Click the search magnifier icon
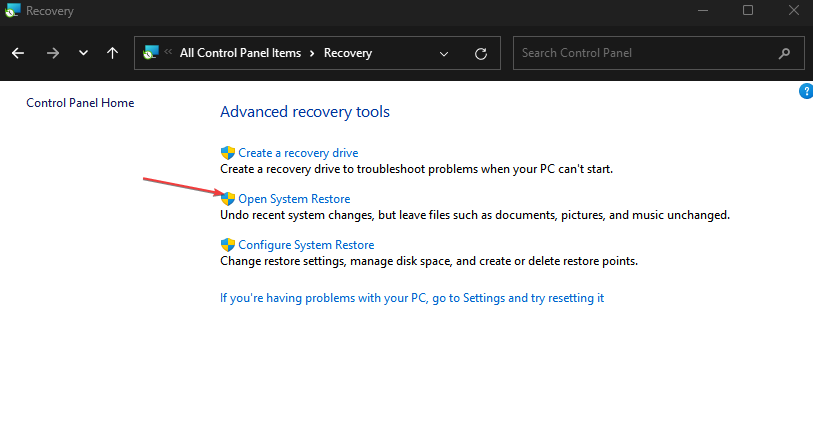Image resolution: width=813 pixels, height=445 pixels. click(x=785, y=53)
